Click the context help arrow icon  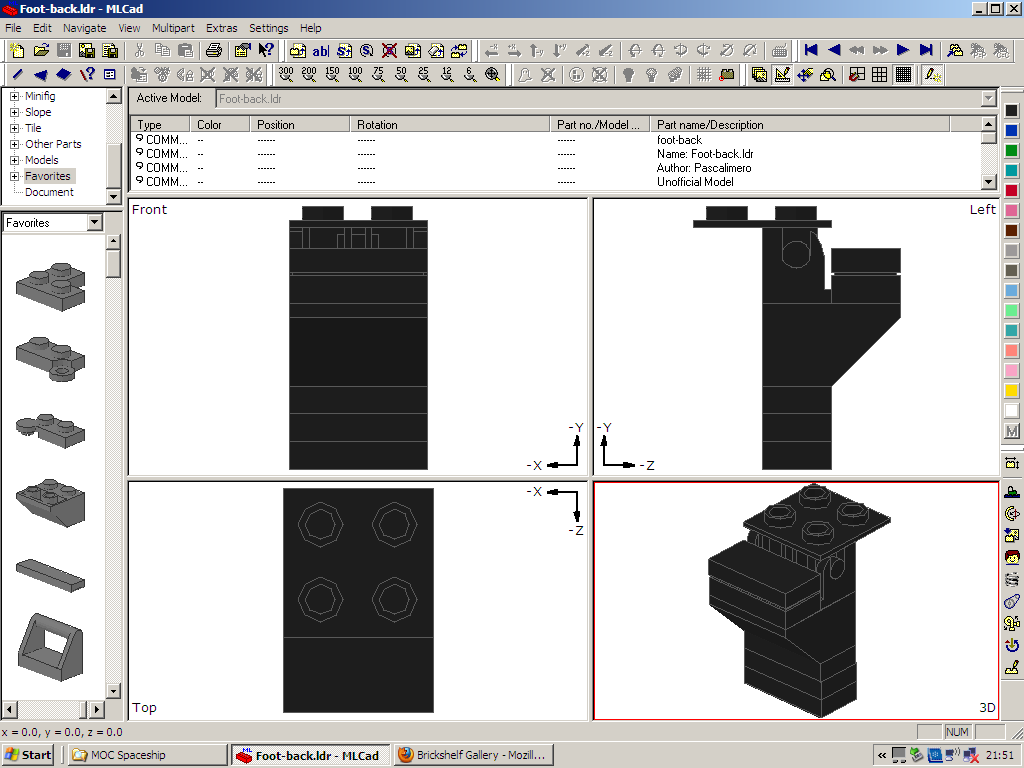(x=266, y=50)
